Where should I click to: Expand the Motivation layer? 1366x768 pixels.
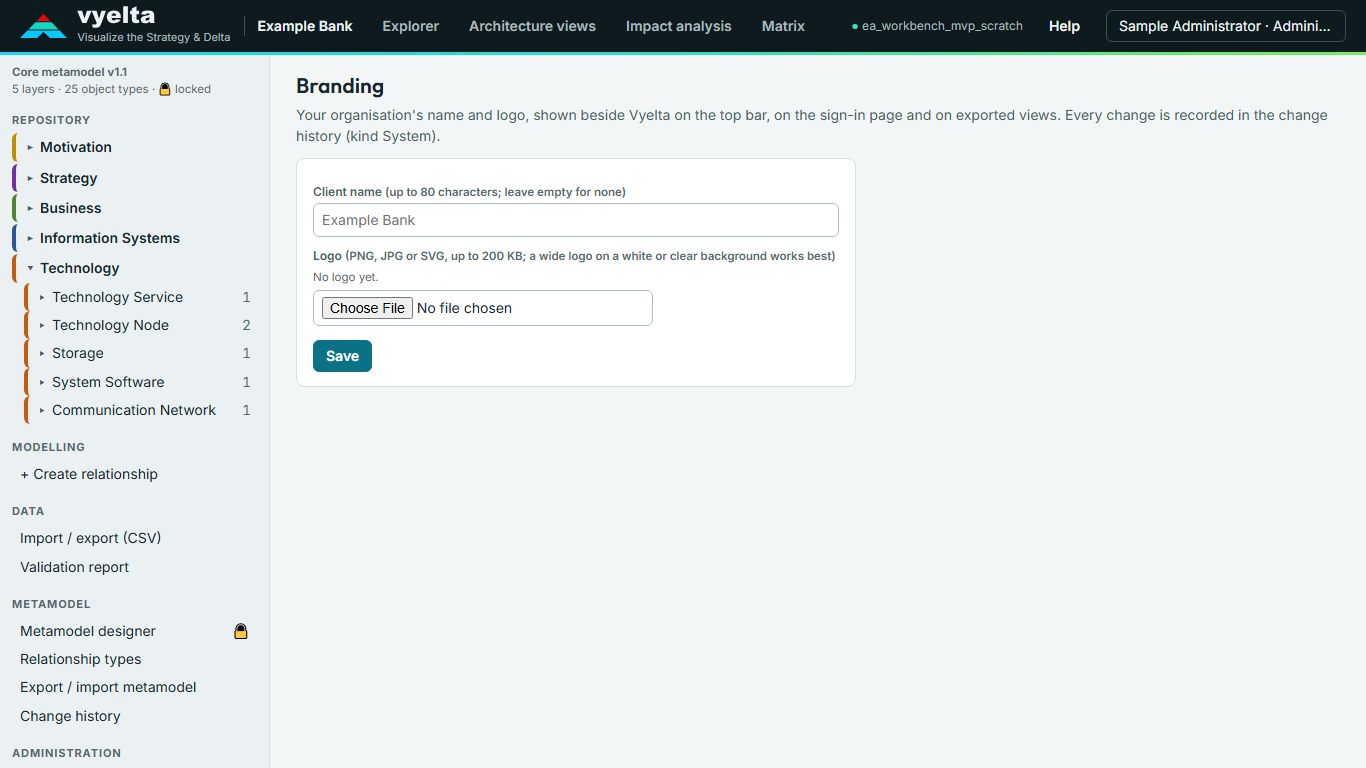click(30, 147)
